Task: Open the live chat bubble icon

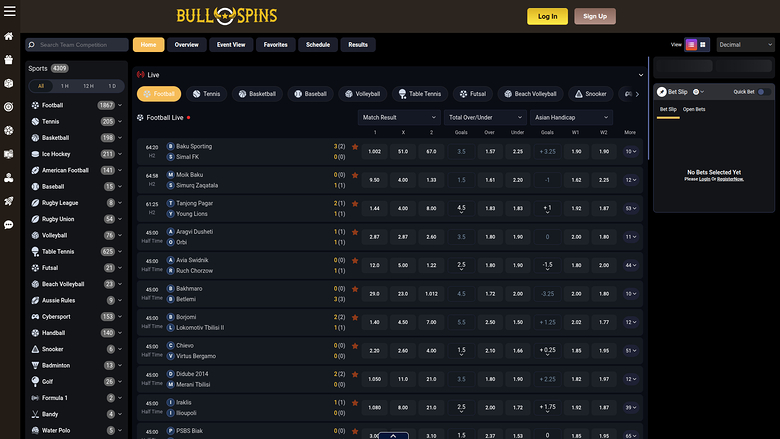Action: tap(8, 225)
